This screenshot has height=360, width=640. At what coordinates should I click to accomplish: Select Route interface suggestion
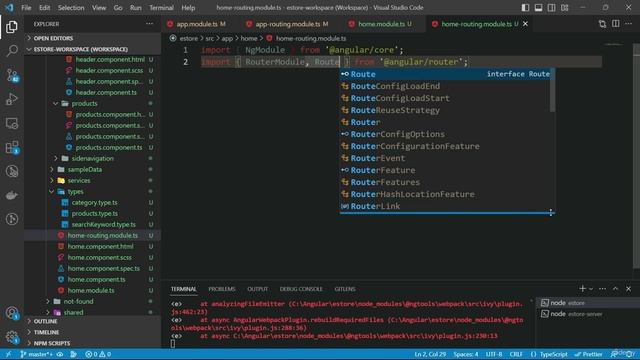[445, 74]
